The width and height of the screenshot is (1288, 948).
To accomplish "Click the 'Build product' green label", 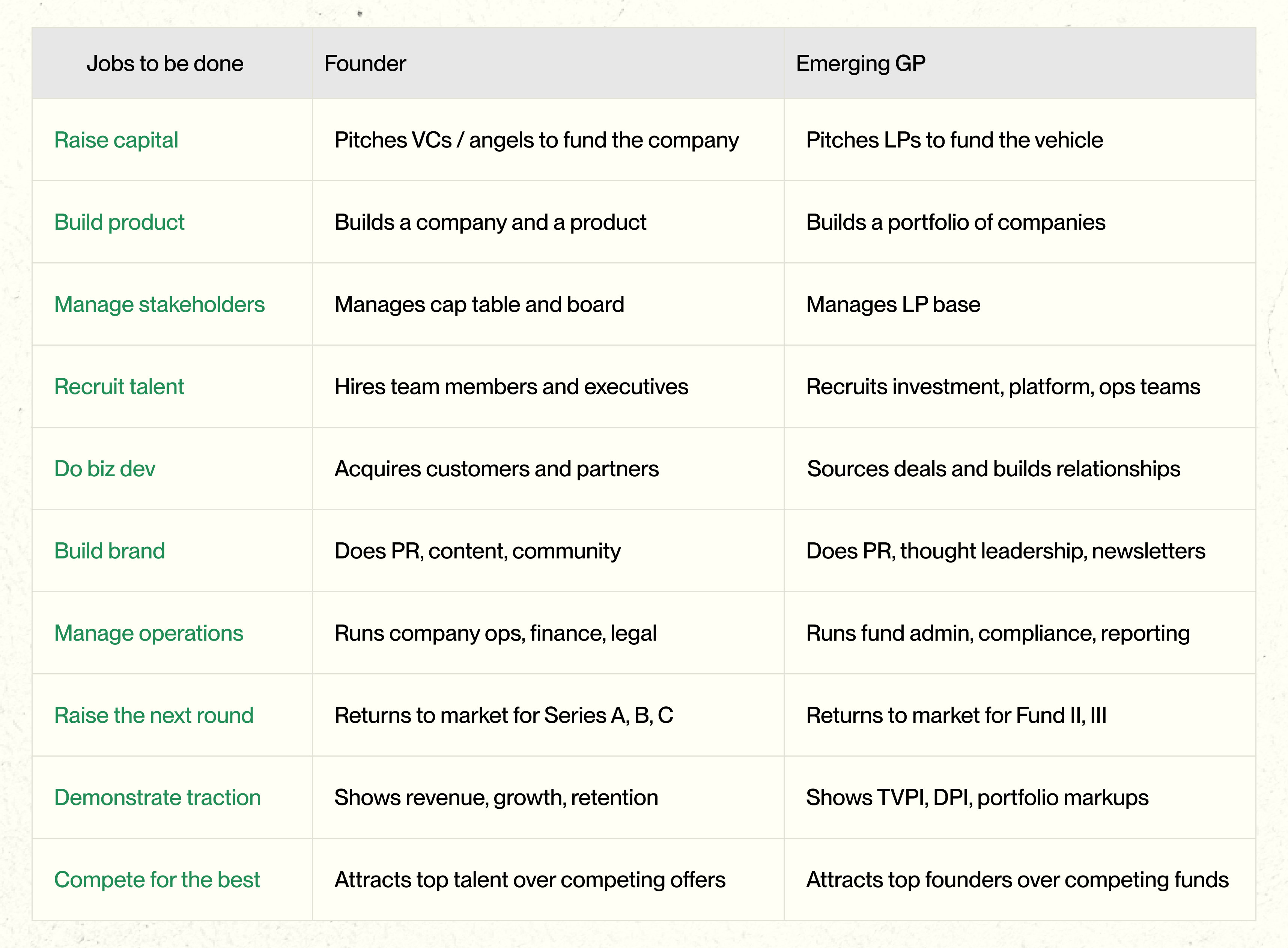I will (119, 222).
